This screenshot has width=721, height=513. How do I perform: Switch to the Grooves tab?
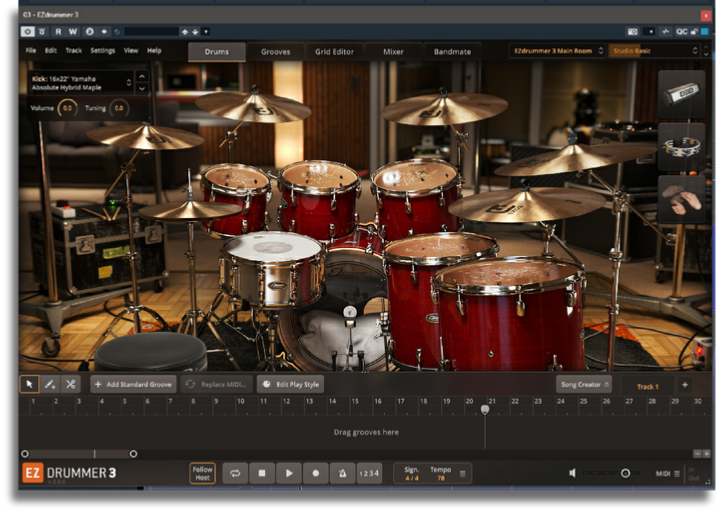276,51
